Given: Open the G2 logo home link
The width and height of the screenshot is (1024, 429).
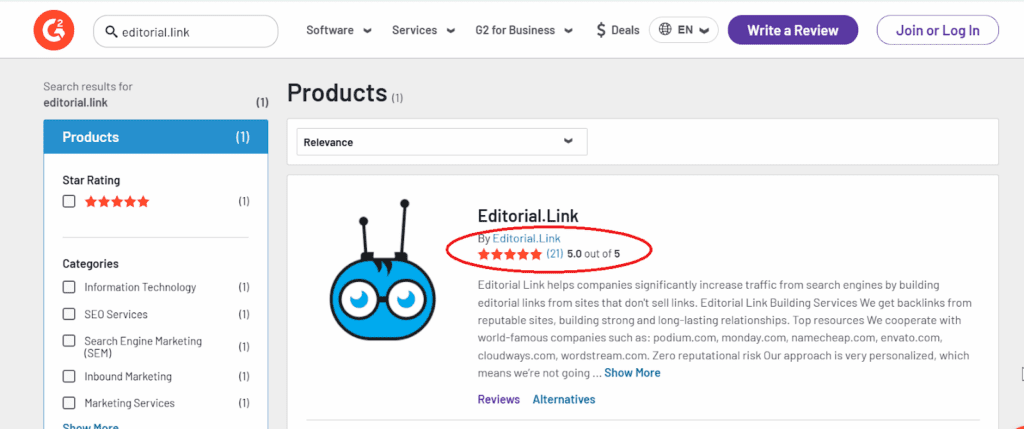Looking at the screenshot, I should [x=54, y=31].
